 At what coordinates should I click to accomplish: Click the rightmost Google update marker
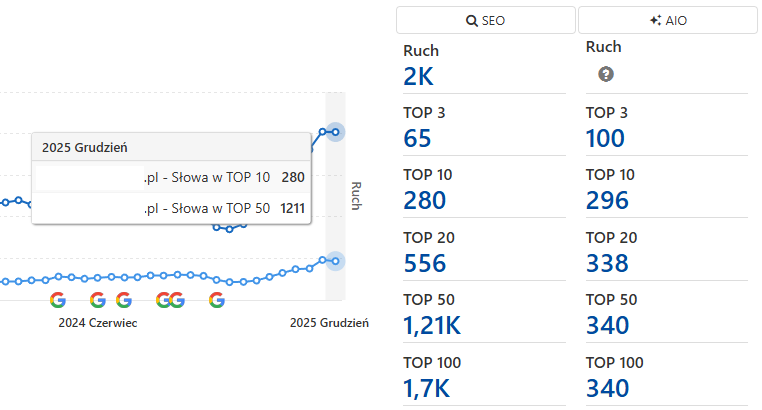(x=217, y=299)
